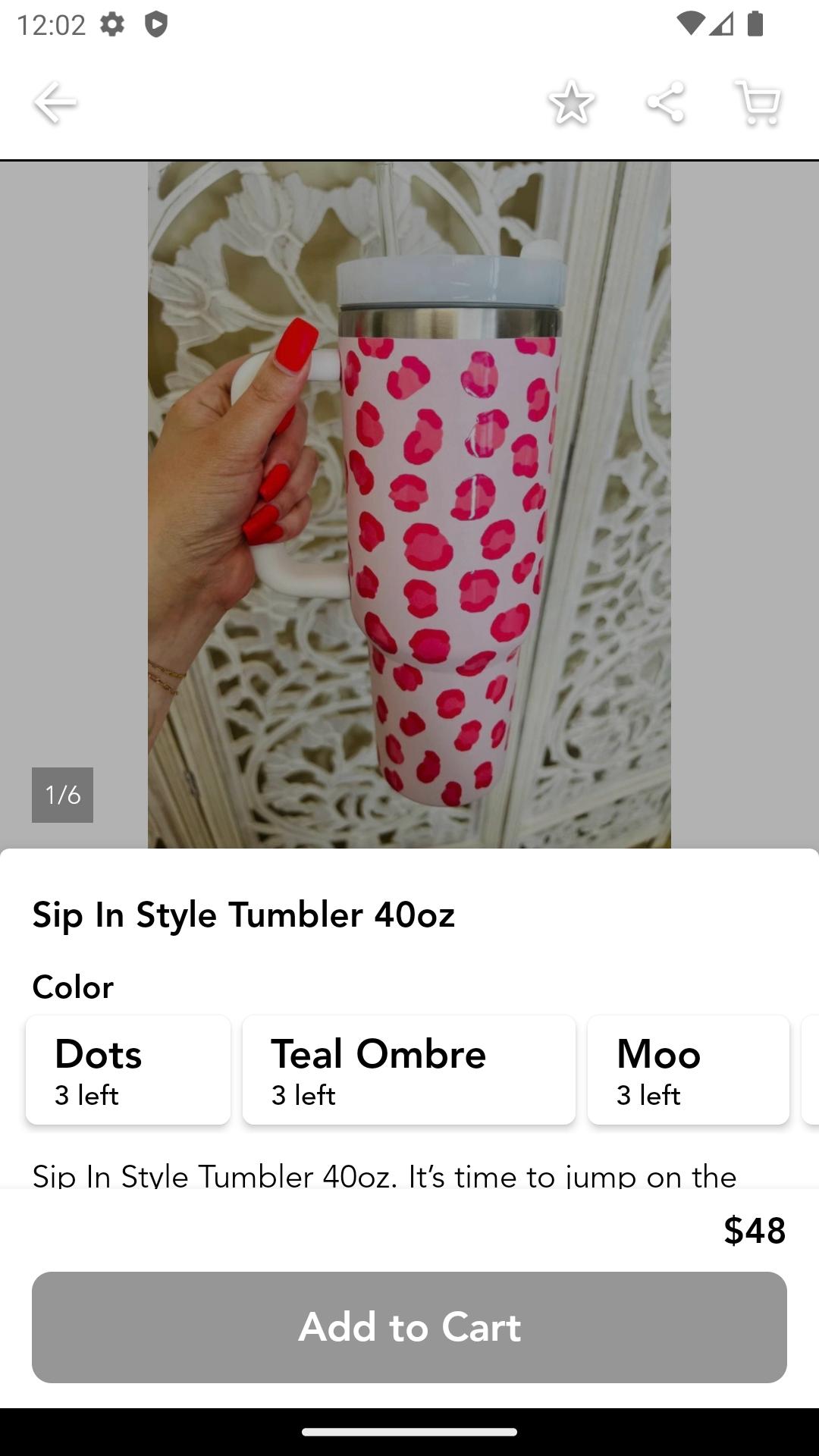819x1456 pixels.
Task: Tap the back arrow icon
Action: point(55,102)
